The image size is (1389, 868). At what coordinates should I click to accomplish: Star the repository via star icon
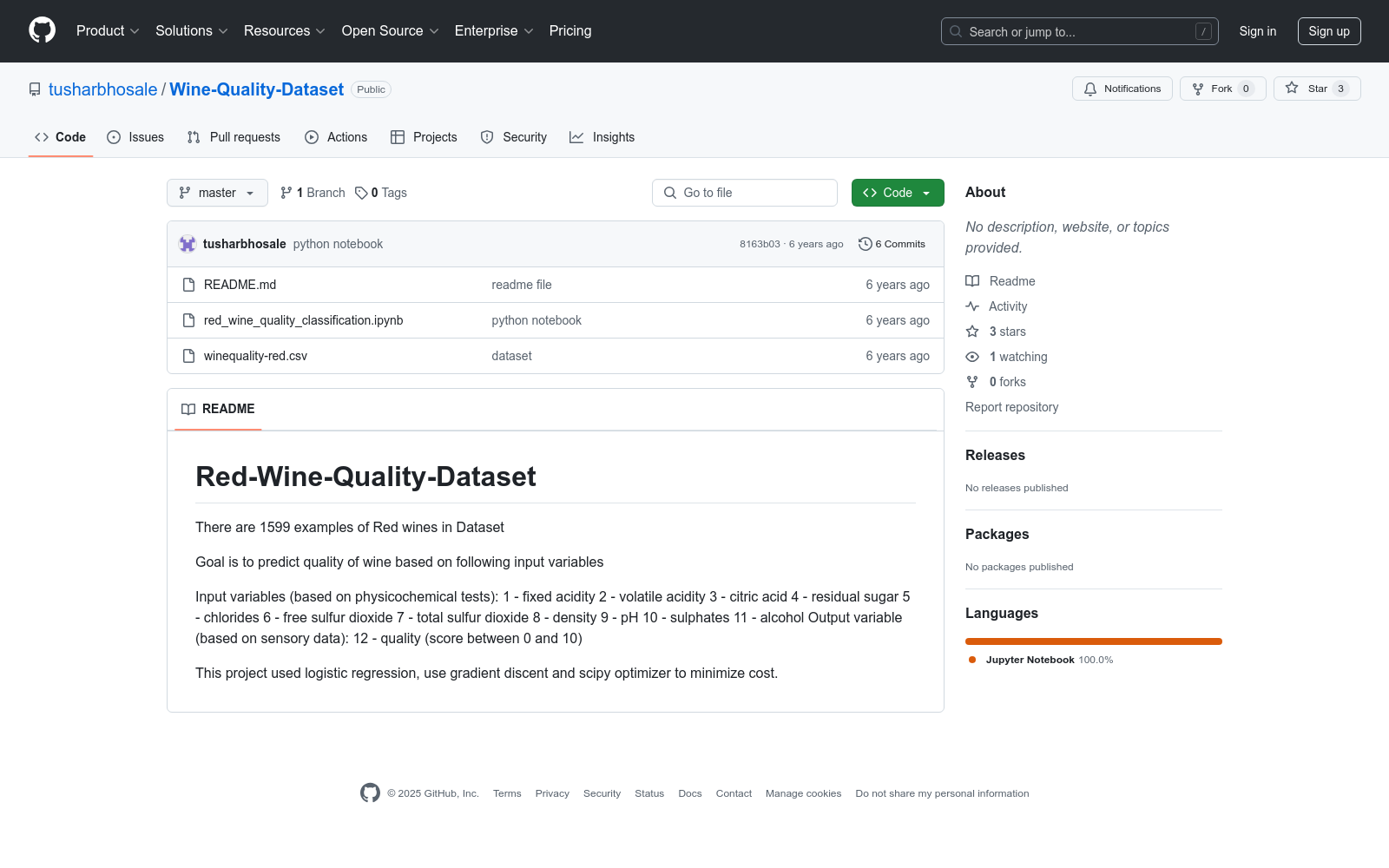(1292, 89)
